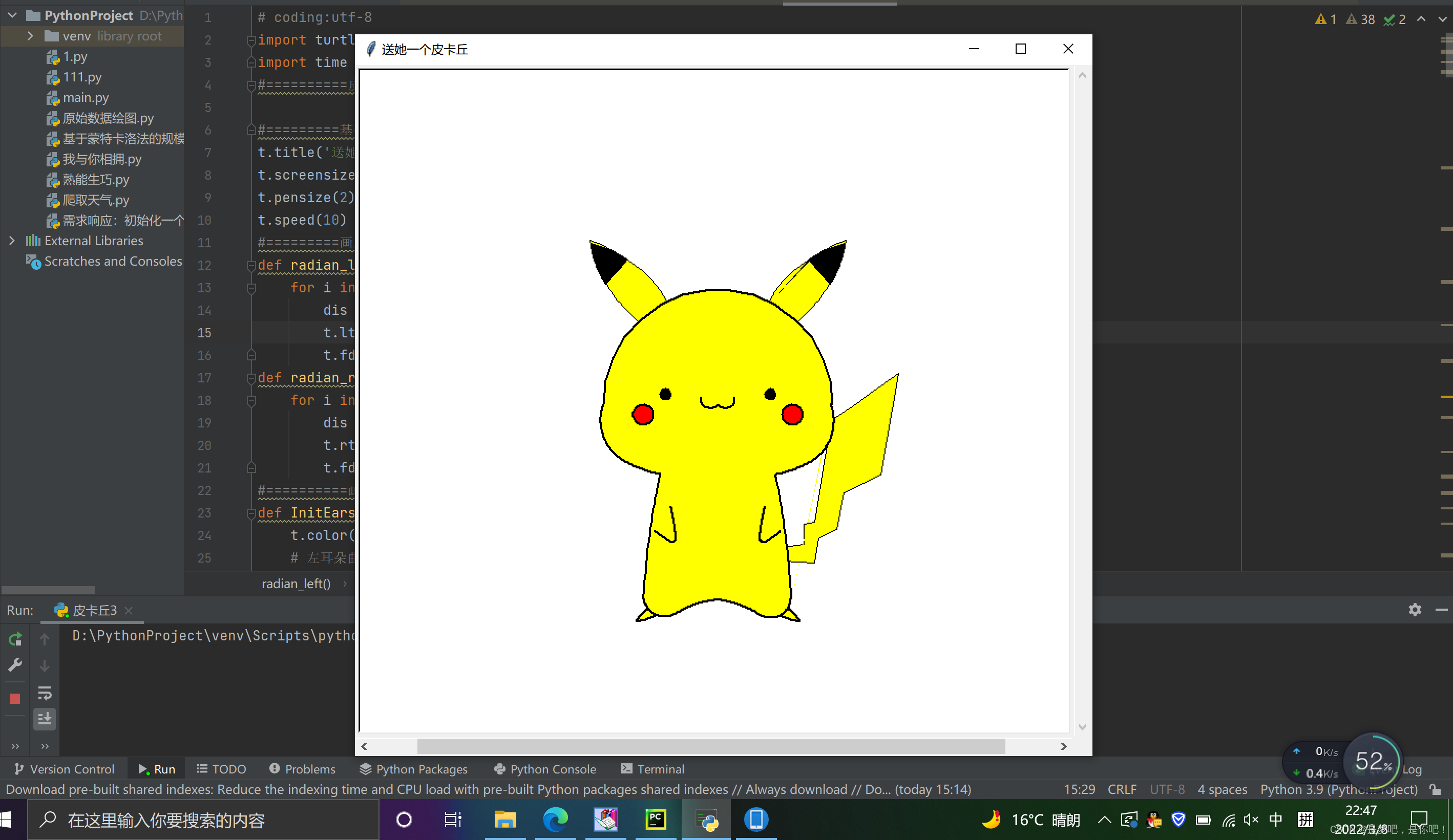Click the warning count indicator
The image size is (1453, 840).
coord(1325,19)
